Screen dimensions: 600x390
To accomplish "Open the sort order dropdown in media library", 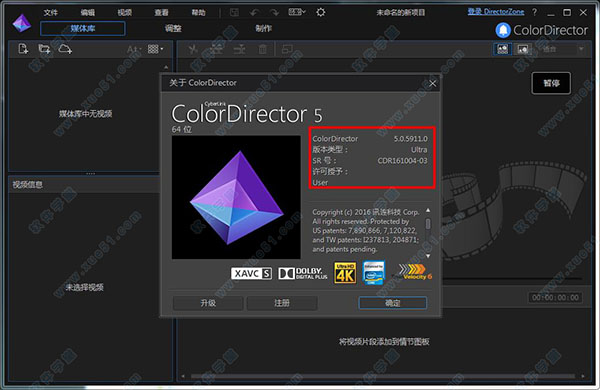I will 134,49.
